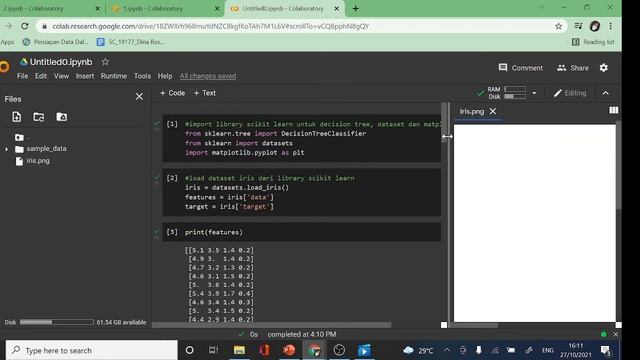Click the address bar URL
This screenshot has width=640, height=360.
point(211,26)
